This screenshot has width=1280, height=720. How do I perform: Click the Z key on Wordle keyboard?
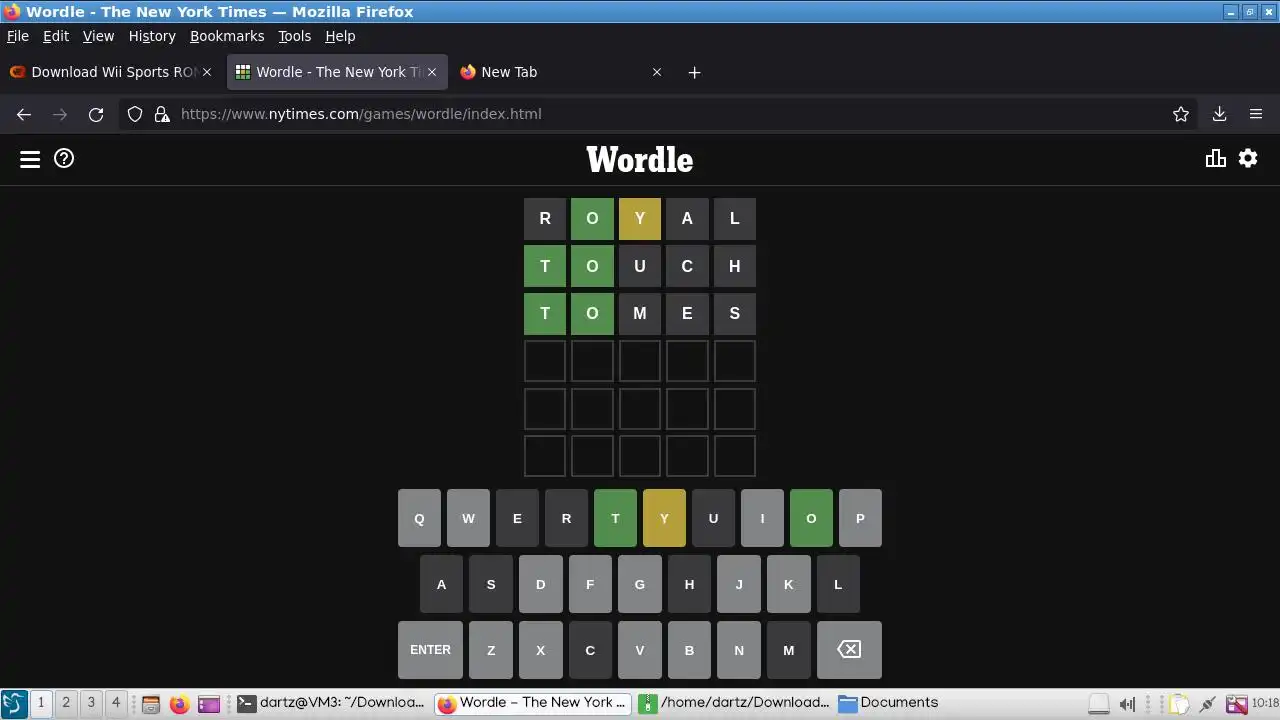pyautogui.click(x=491, y=650)
